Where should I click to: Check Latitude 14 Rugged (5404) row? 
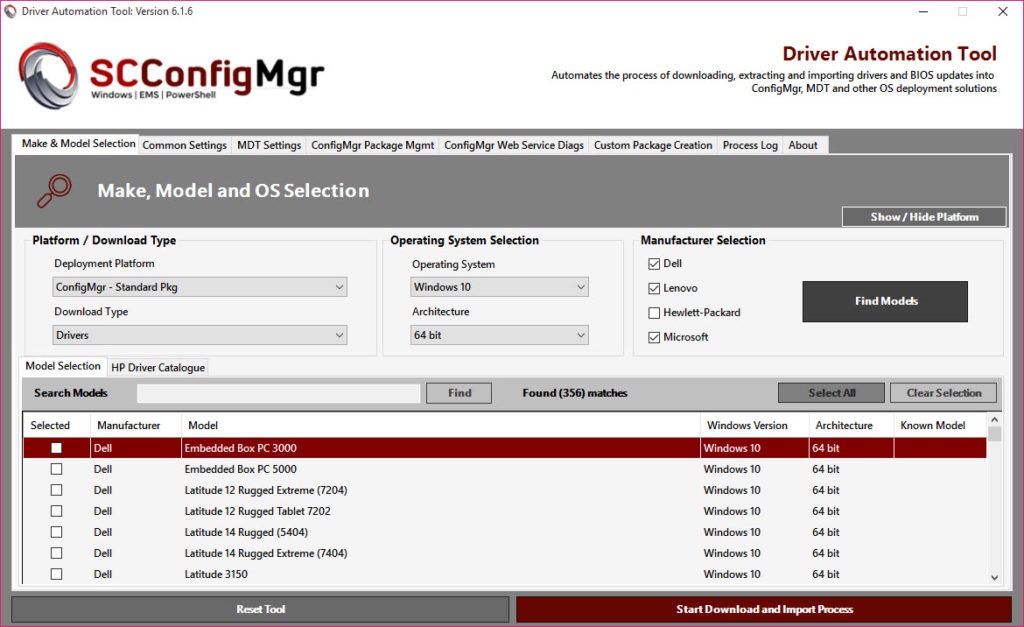57,532
